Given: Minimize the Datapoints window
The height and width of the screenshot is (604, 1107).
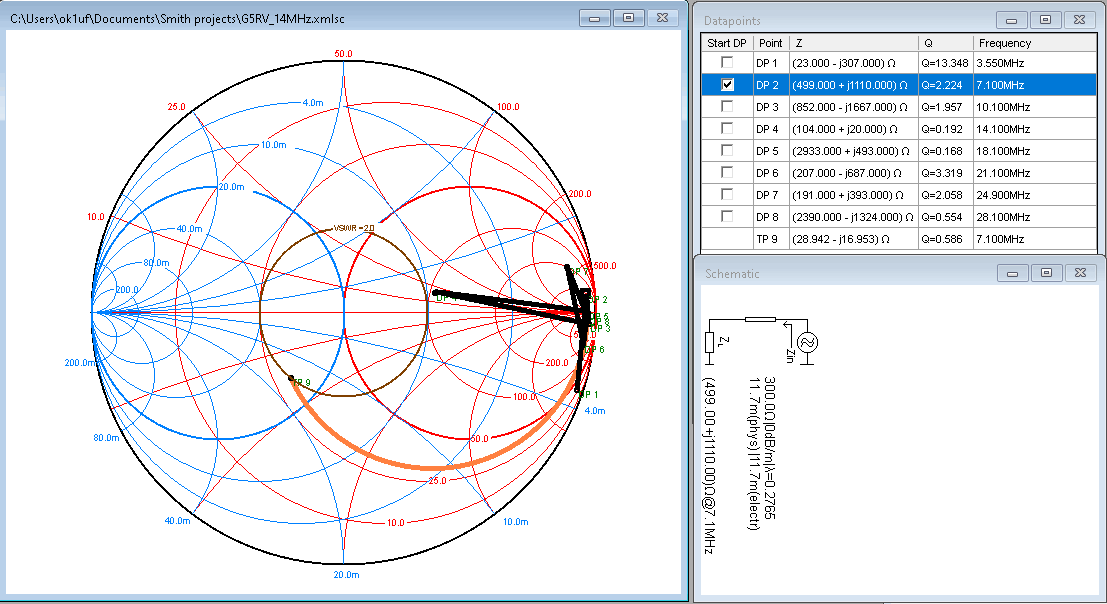Looking at the screenshot, I should click(1011, 19).
